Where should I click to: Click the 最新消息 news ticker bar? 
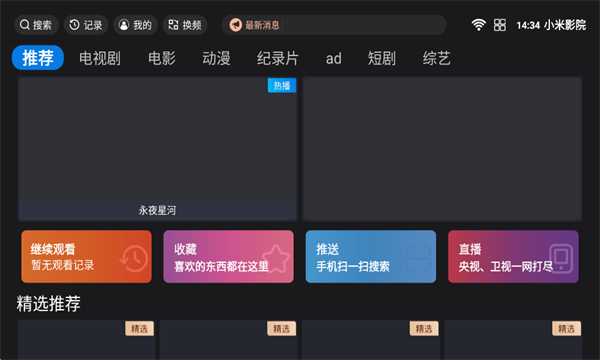334,25
